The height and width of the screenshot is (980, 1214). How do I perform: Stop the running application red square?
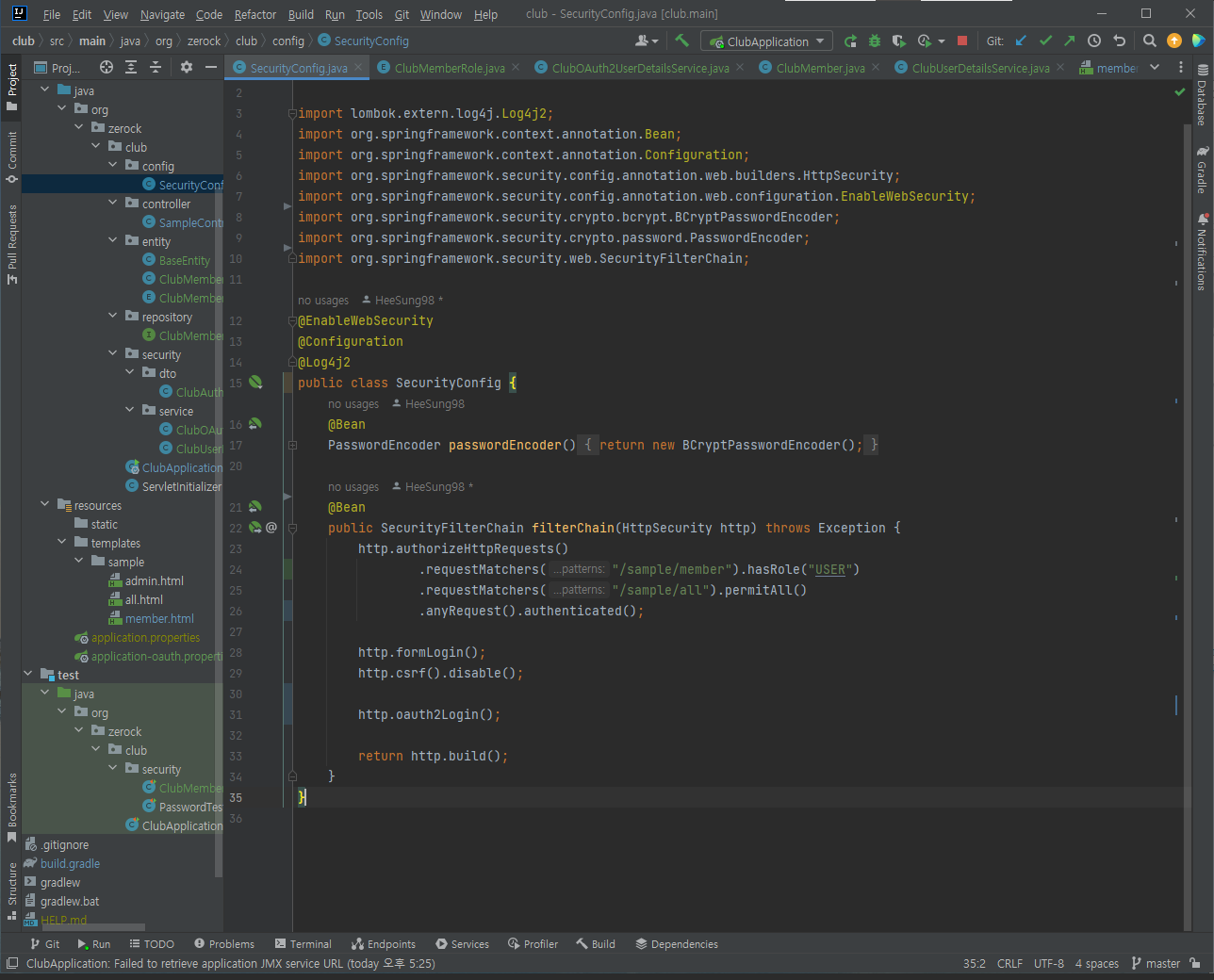tap(962, 41)
